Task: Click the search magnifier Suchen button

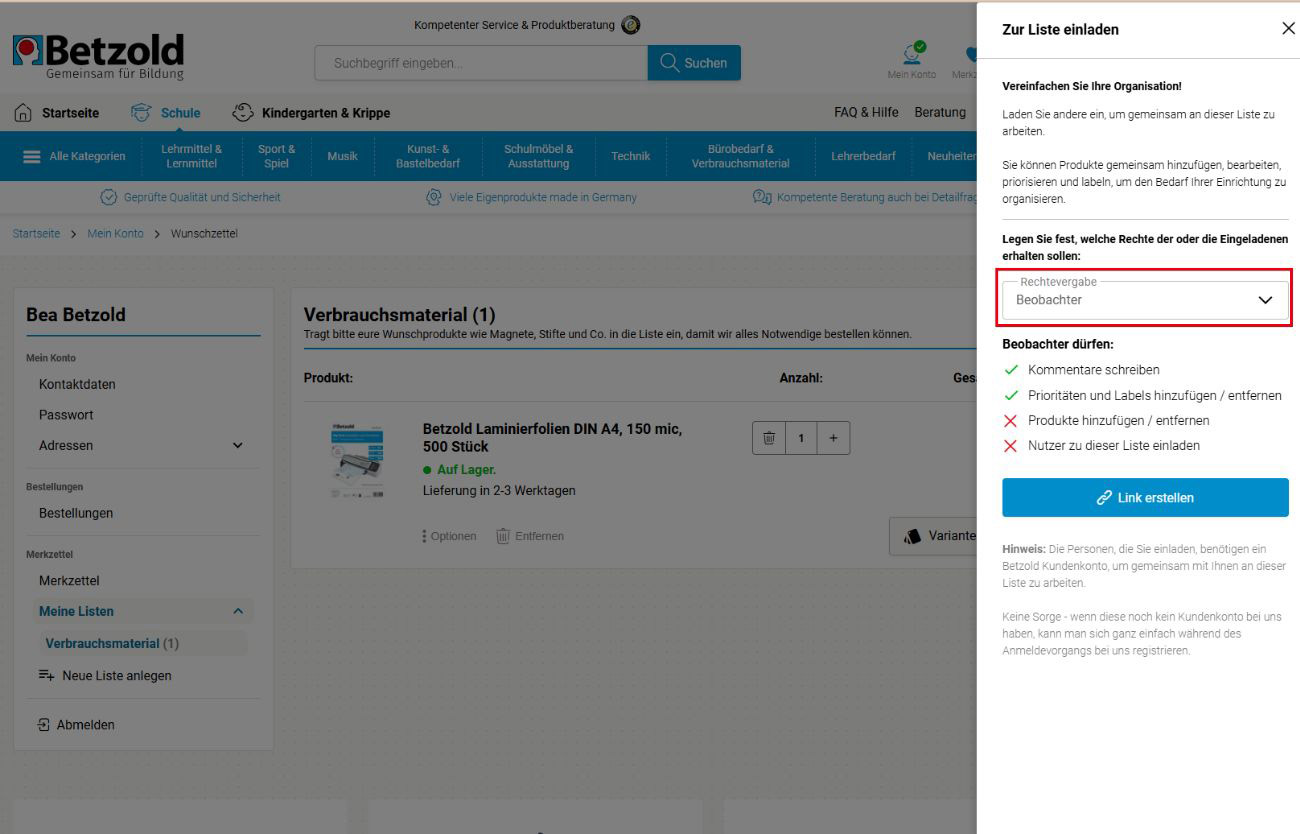Action: point(694,63)
